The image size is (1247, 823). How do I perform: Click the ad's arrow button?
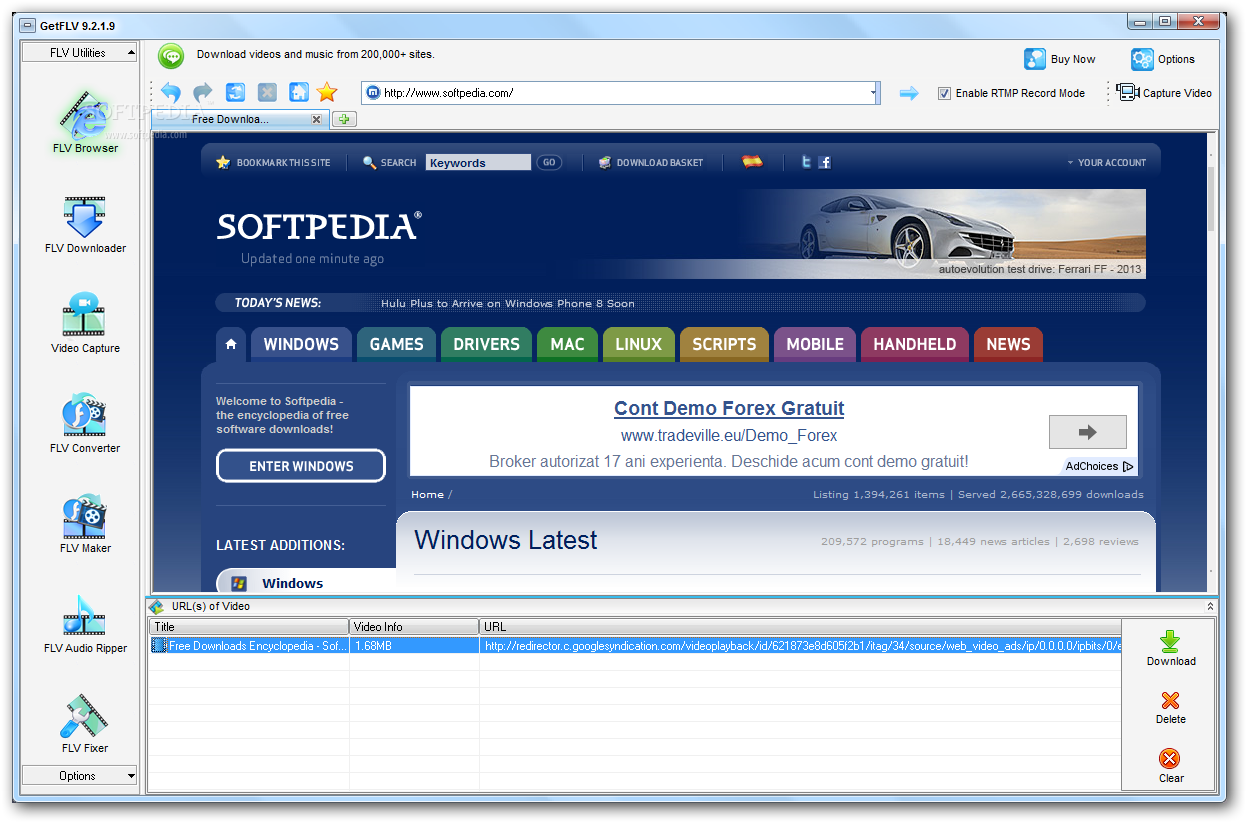pyautogui.click(x=1087, y=432)
